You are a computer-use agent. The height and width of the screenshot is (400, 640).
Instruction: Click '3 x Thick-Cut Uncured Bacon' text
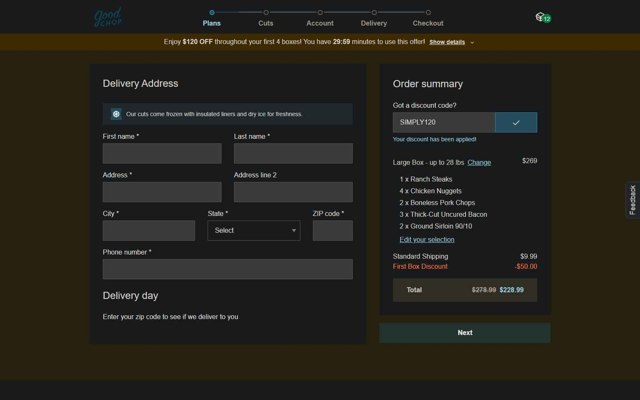443,215
